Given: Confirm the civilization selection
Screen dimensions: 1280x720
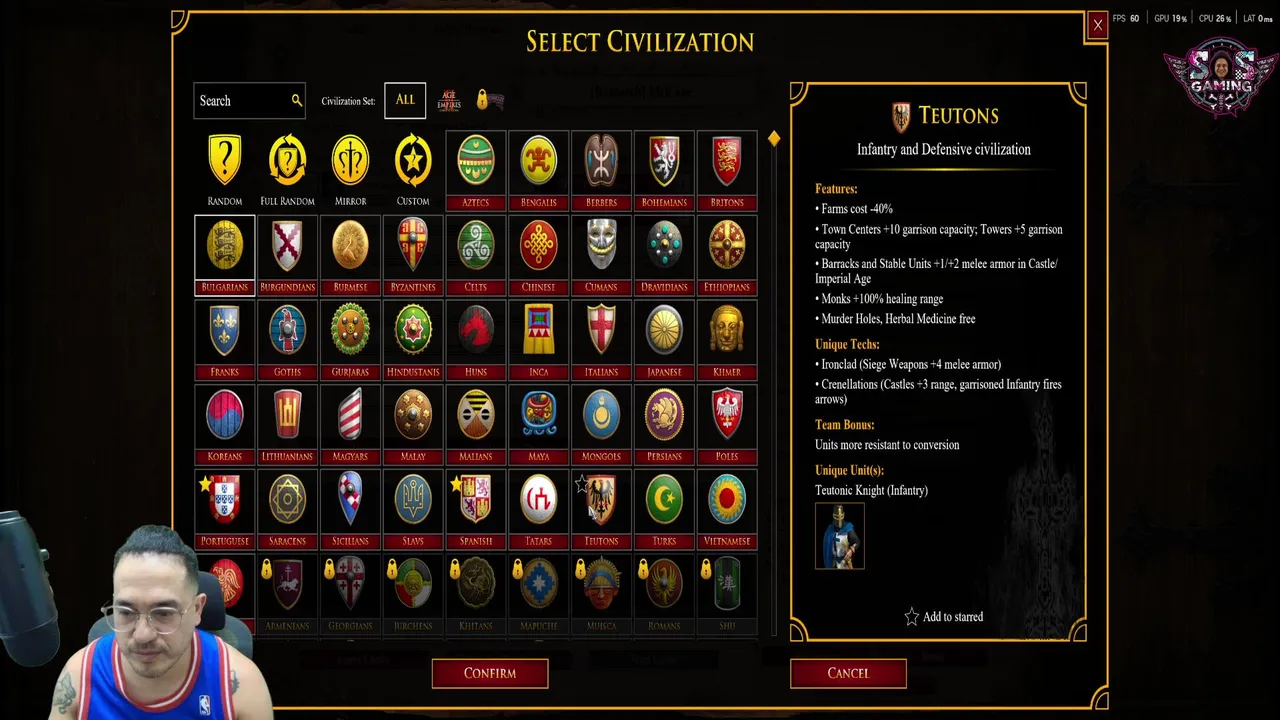Looking at the screenshot, I should pyautogui.click(x=490, y=673).
